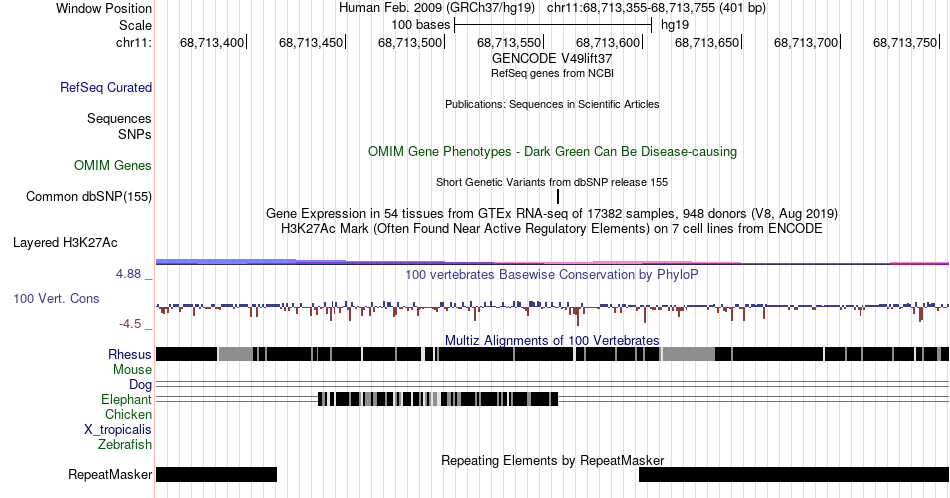Select the Chicken species label

[x=128, y=414]
